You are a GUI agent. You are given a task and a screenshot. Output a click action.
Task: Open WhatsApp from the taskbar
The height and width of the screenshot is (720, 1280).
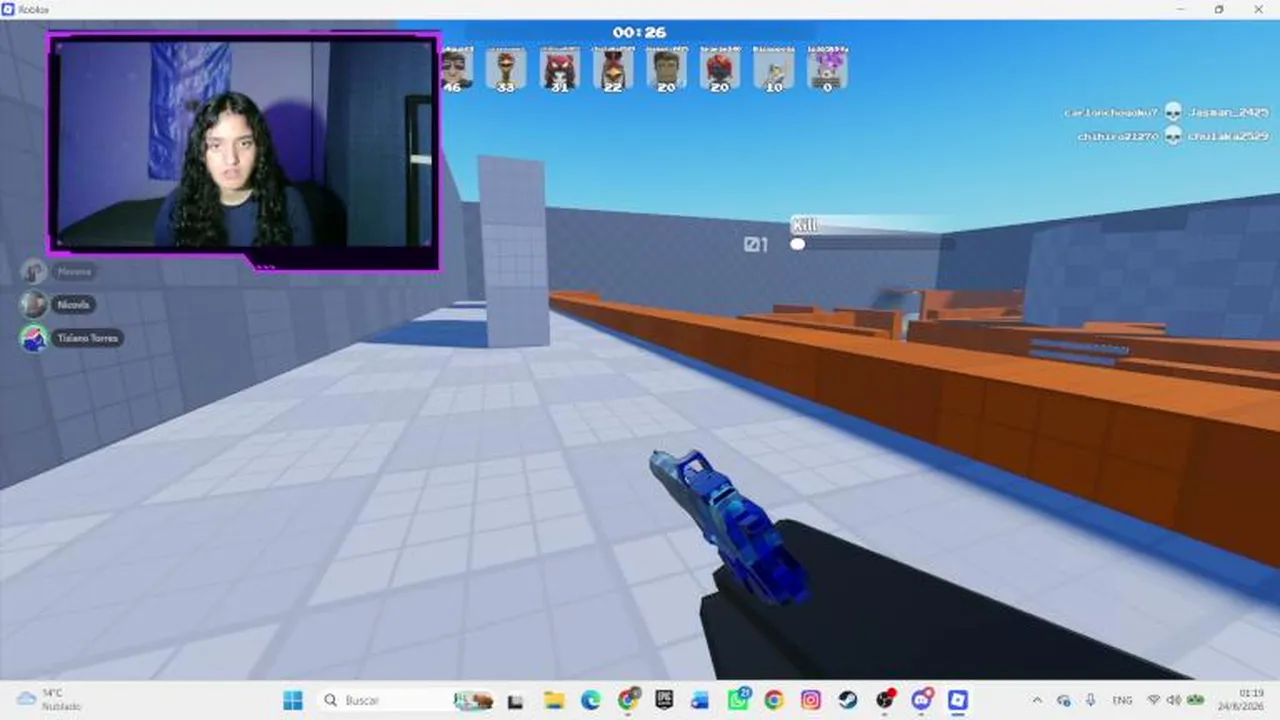coord(738,700)
